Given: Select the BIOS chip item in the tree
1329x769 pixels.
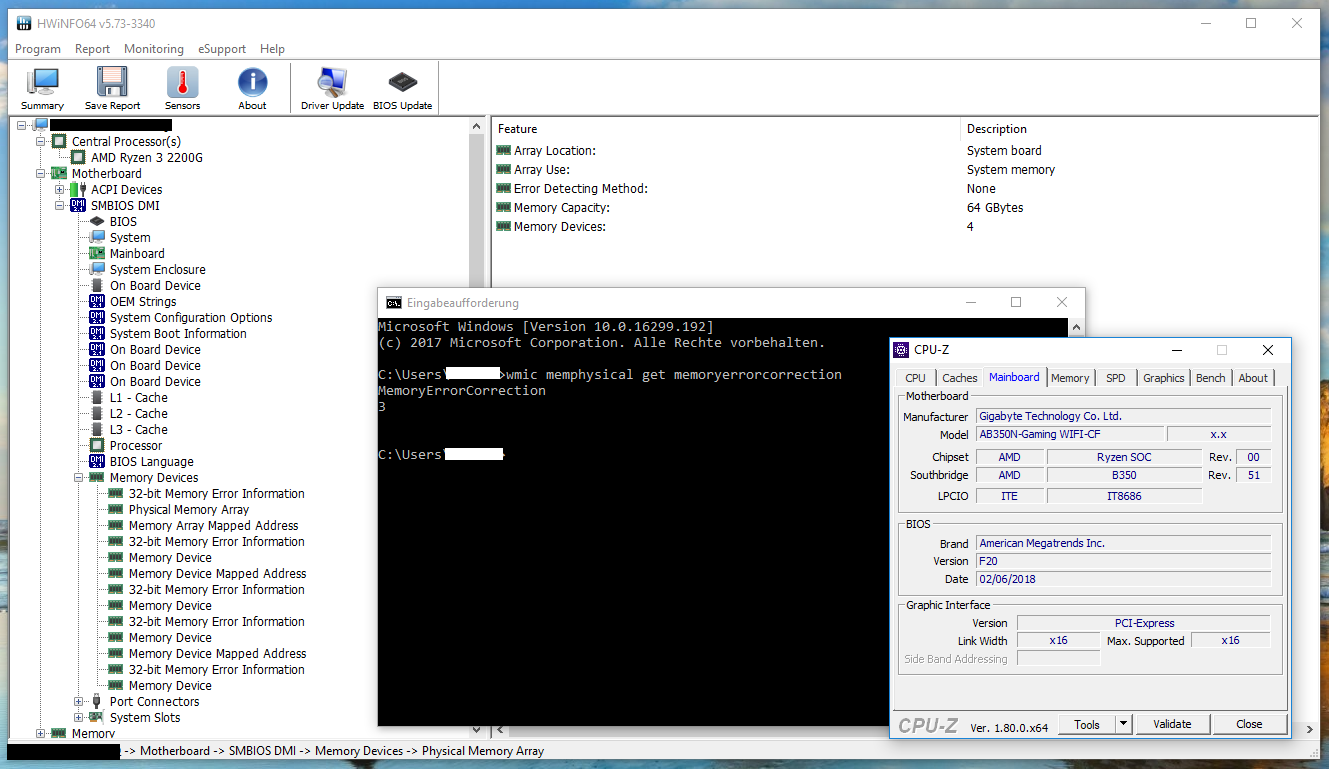Looking at the screenshot, I should (123, 222).
